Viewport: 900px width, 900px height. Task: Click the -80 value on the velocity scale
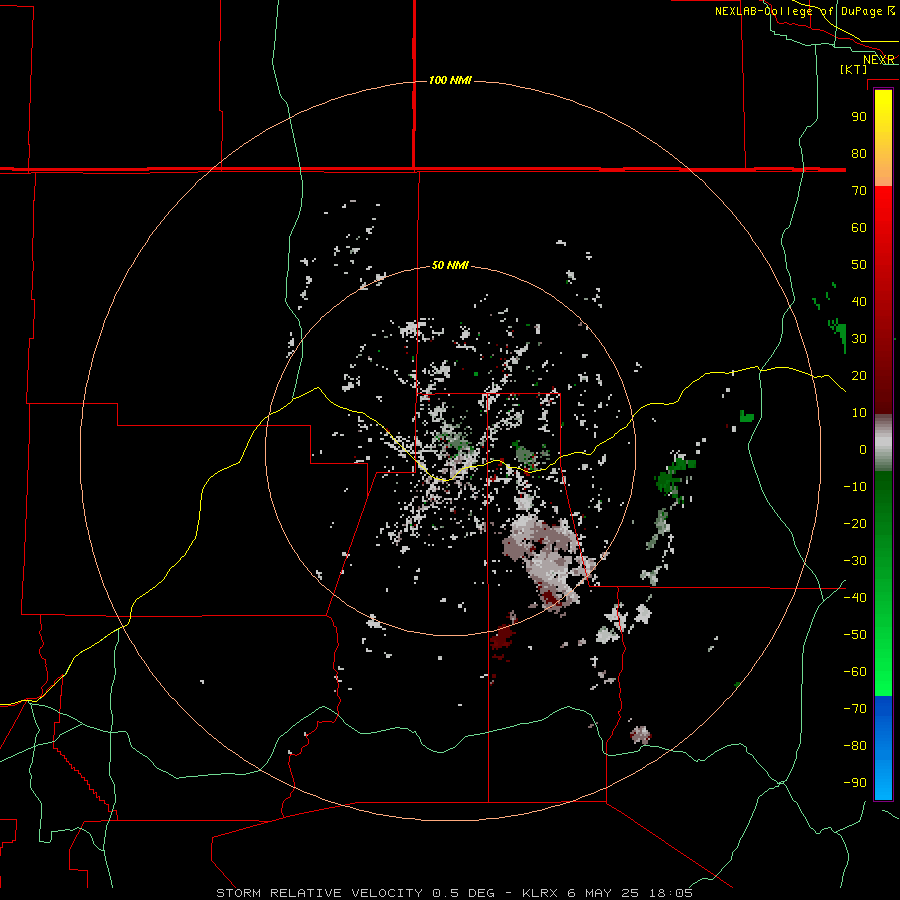[855, 746]
